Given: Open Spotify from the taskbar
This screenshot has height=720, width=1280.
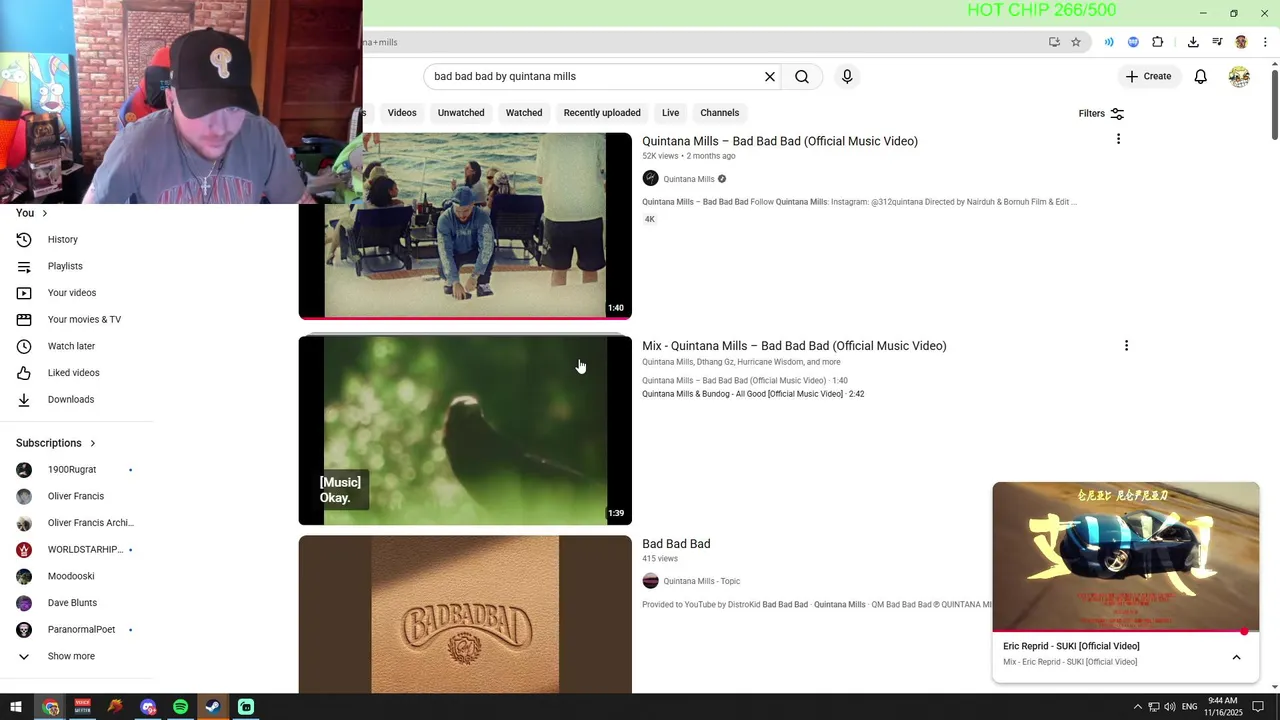Looking at the screenshot, I should tap(180, 707).
